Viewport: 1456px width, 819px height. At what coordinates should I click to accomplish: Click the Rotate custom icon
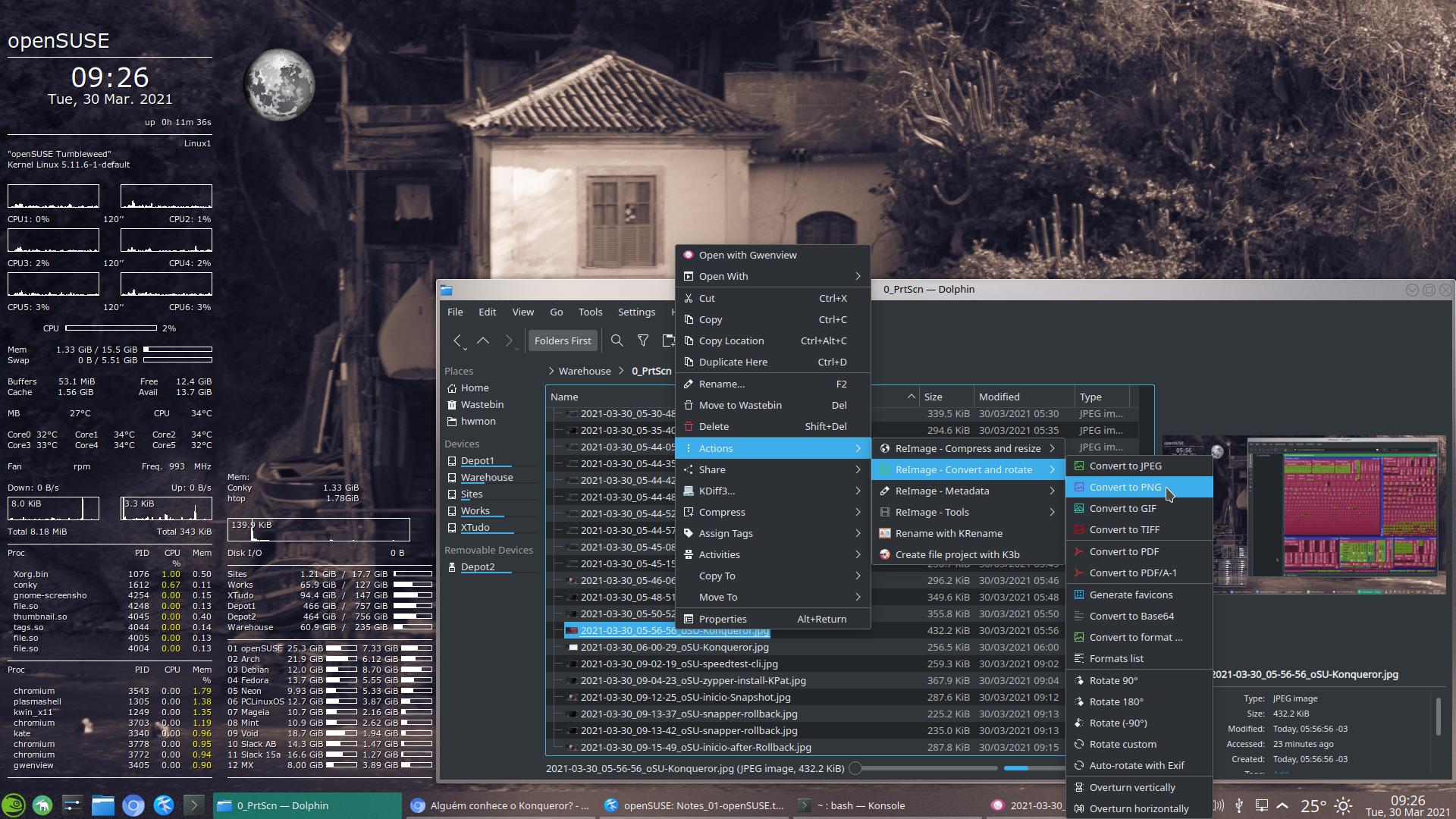tap(1079, 744)
